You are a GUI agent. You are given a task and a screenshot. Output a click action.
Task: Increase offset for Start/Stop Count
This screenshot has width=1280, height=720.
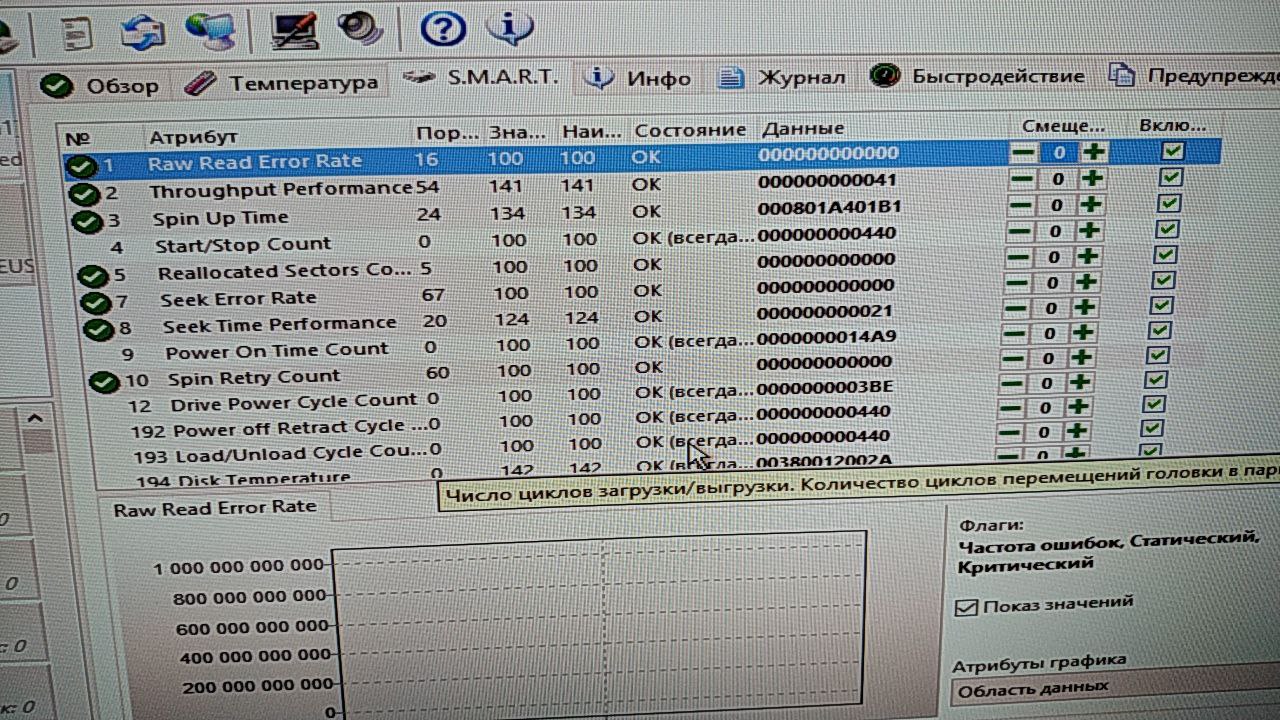coord(1089,231)
